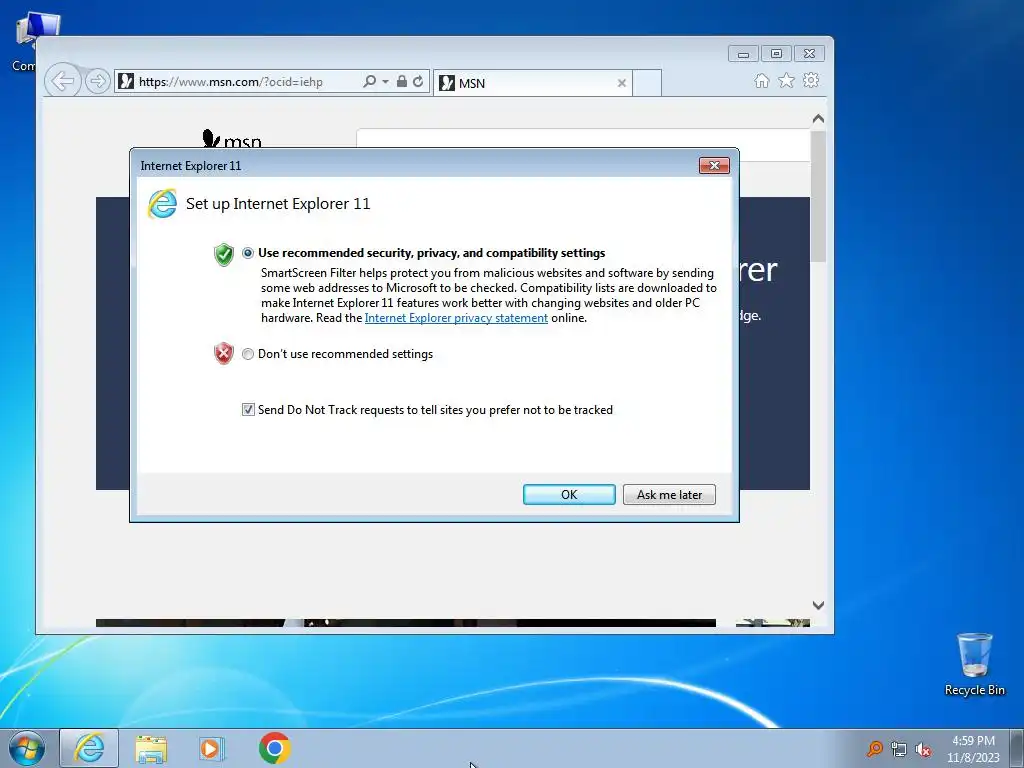Viewport: 1024px width, 768px height.
Task: Select the MSN browser tab
Action: tap(534, 83)
